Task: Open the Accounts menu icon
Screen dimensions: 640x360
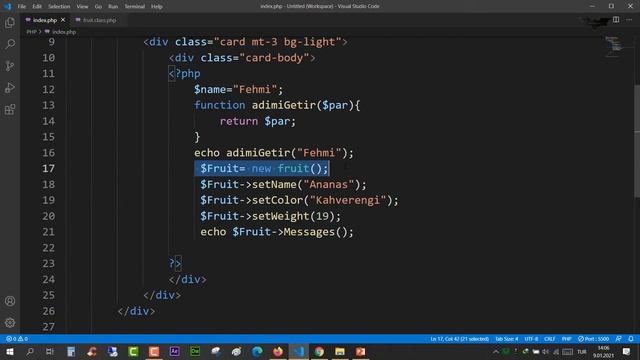Action: point(10,301)
